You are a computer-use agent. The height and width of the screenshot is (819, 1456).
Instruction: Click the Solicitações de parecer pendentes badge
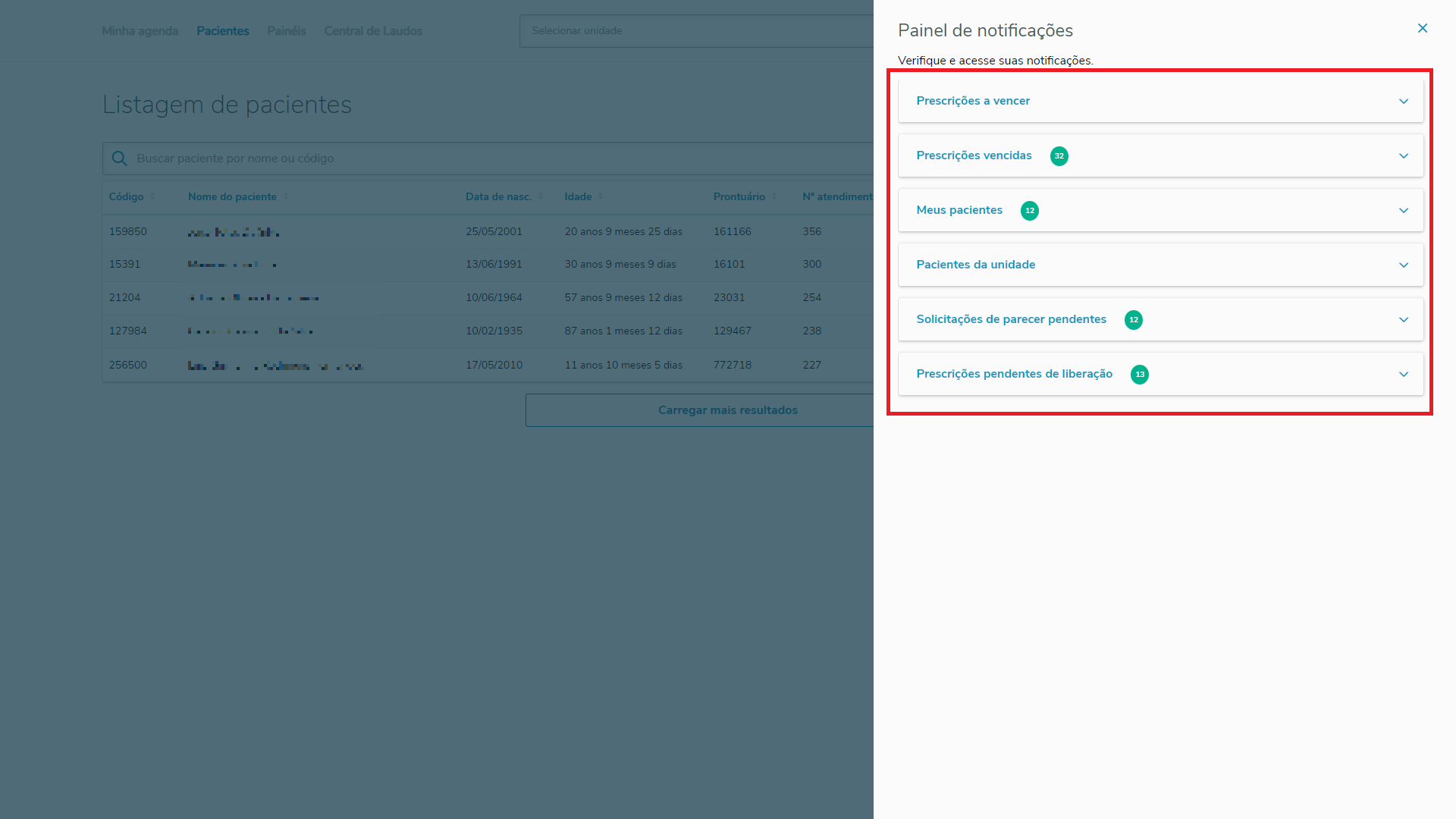[x=1133, y=320]
